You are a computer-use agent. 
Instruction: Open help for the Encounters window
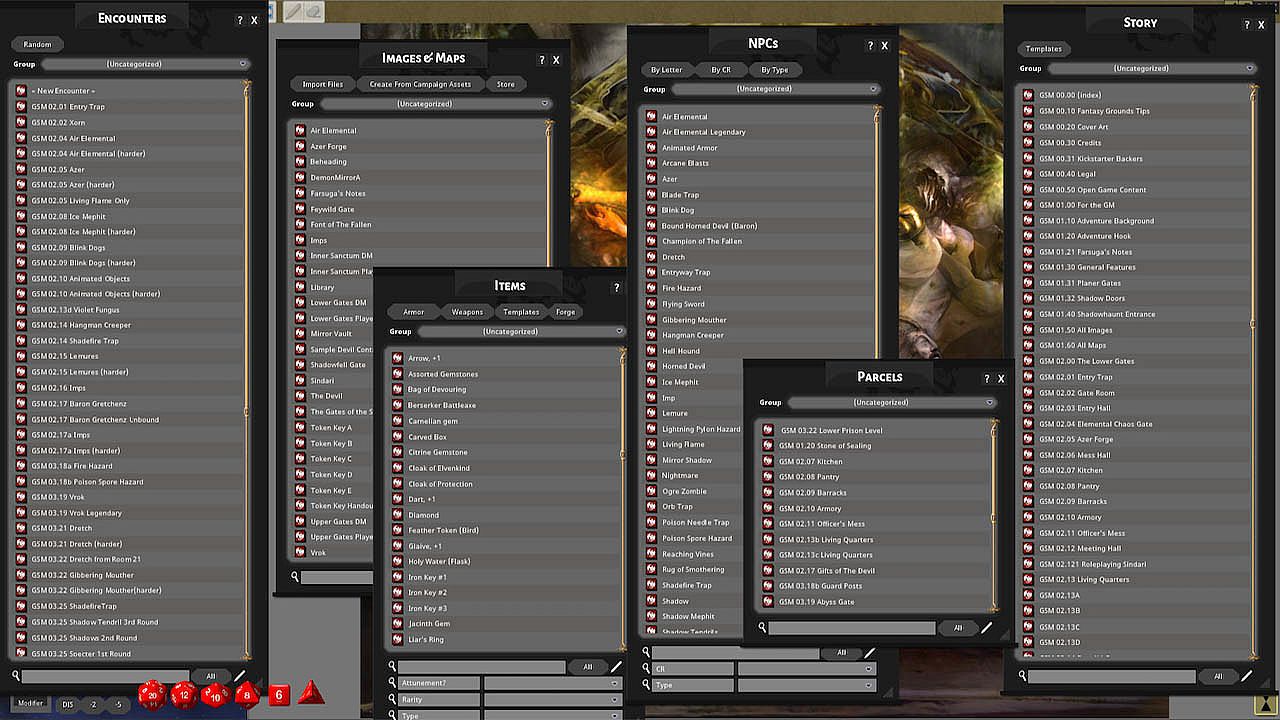pyautogui.click(x=240, y=20)
